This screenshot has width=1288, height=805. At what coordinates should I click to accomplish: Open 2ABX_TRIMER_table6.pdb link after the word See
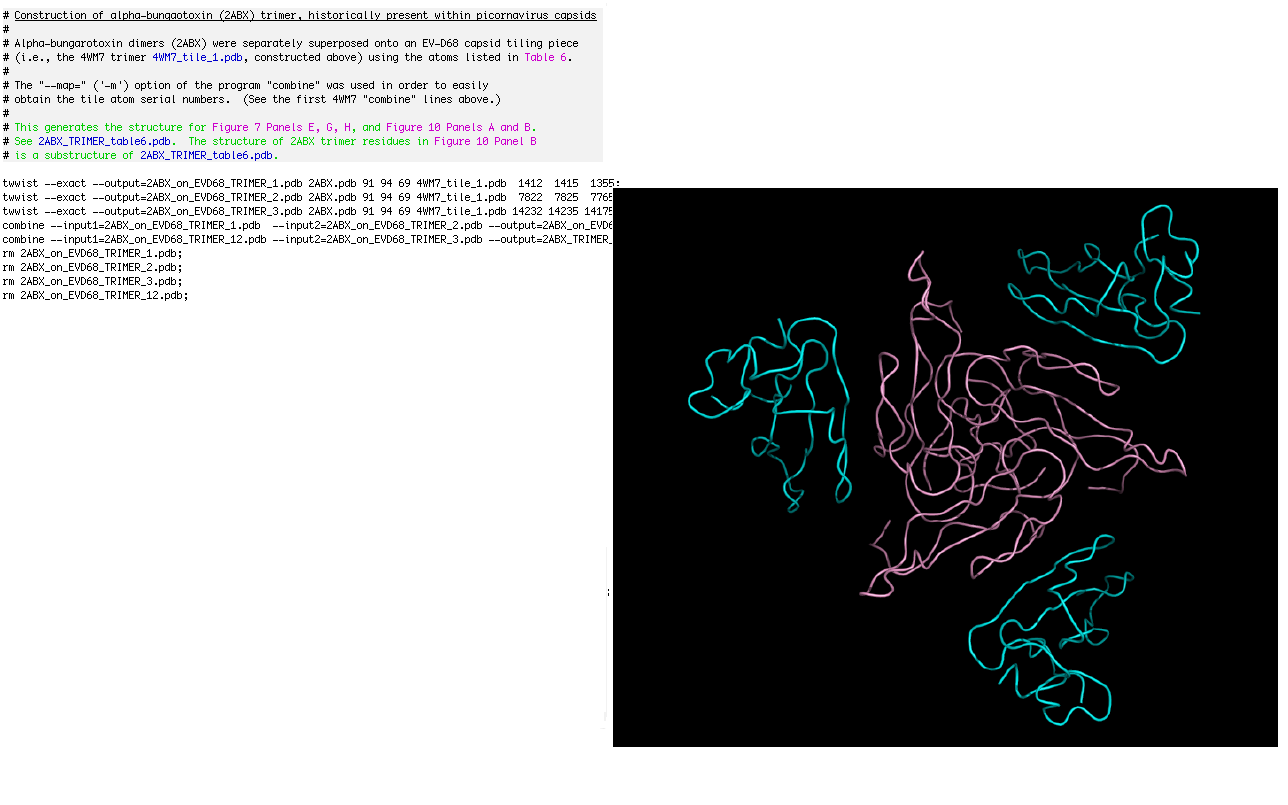(106, 141)
